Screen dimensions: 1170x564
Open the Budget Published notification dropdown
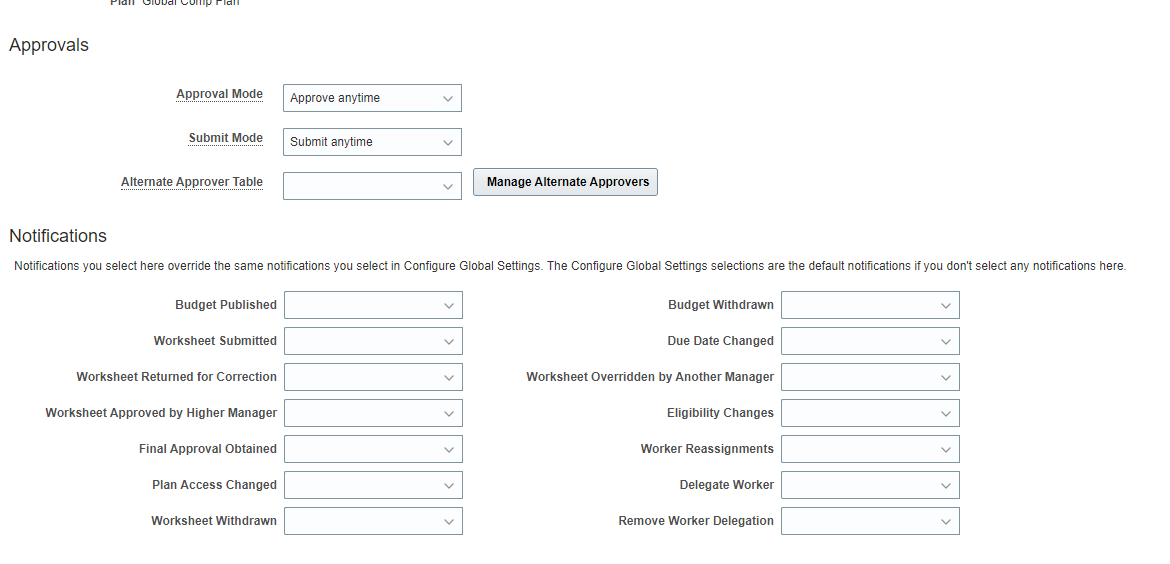pyautogui.click(x=373, y=305)
